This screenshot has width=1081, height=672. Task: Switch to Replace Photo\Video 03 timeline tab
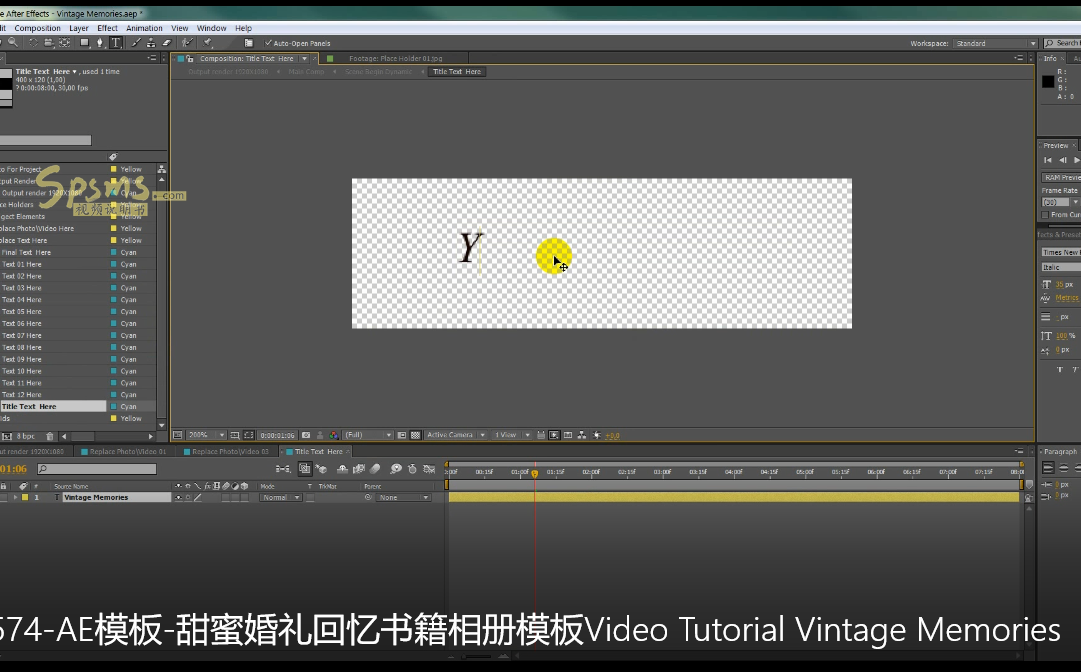point(230,451)
